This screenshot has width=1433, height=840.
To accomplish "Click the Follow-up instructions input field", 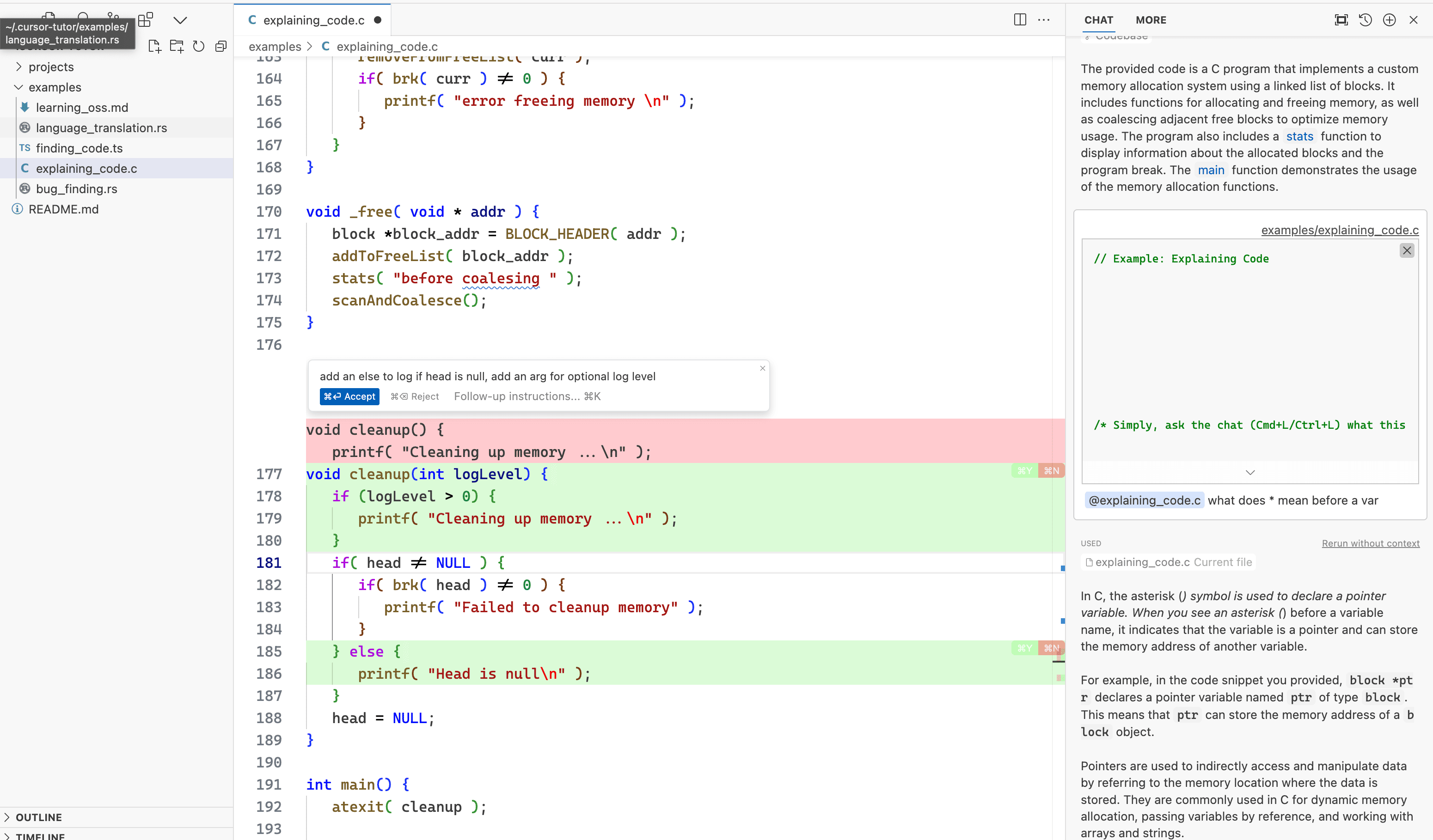I will (x=527, y=397).
